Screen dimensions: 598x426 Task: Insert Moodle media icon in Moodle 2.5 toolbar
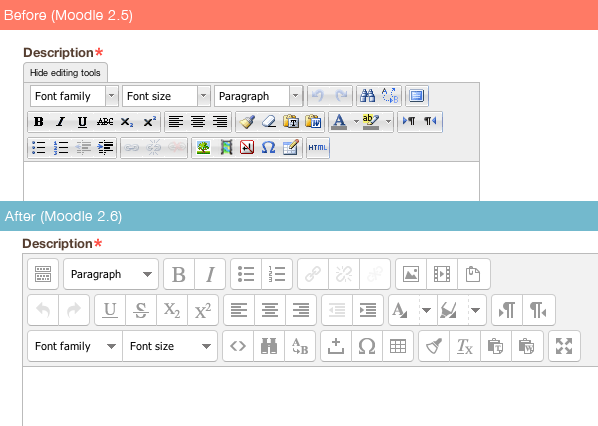pyautogui.click(x=226, y=148)
